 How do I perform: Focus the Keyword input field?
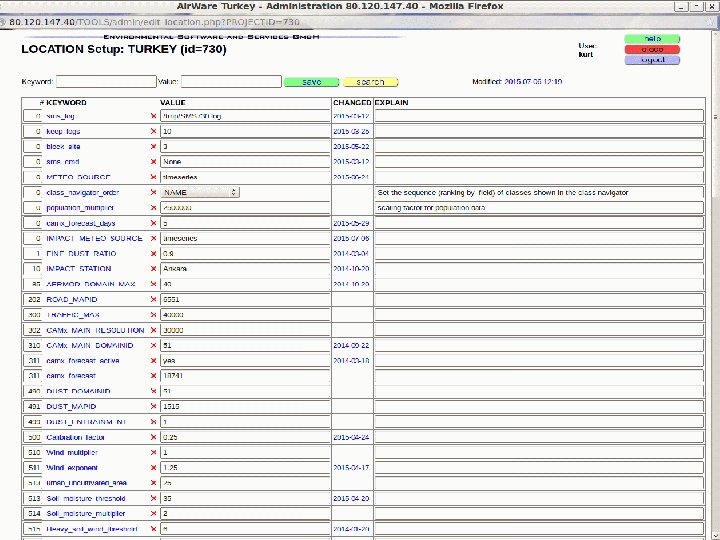(x=106, y=82)
